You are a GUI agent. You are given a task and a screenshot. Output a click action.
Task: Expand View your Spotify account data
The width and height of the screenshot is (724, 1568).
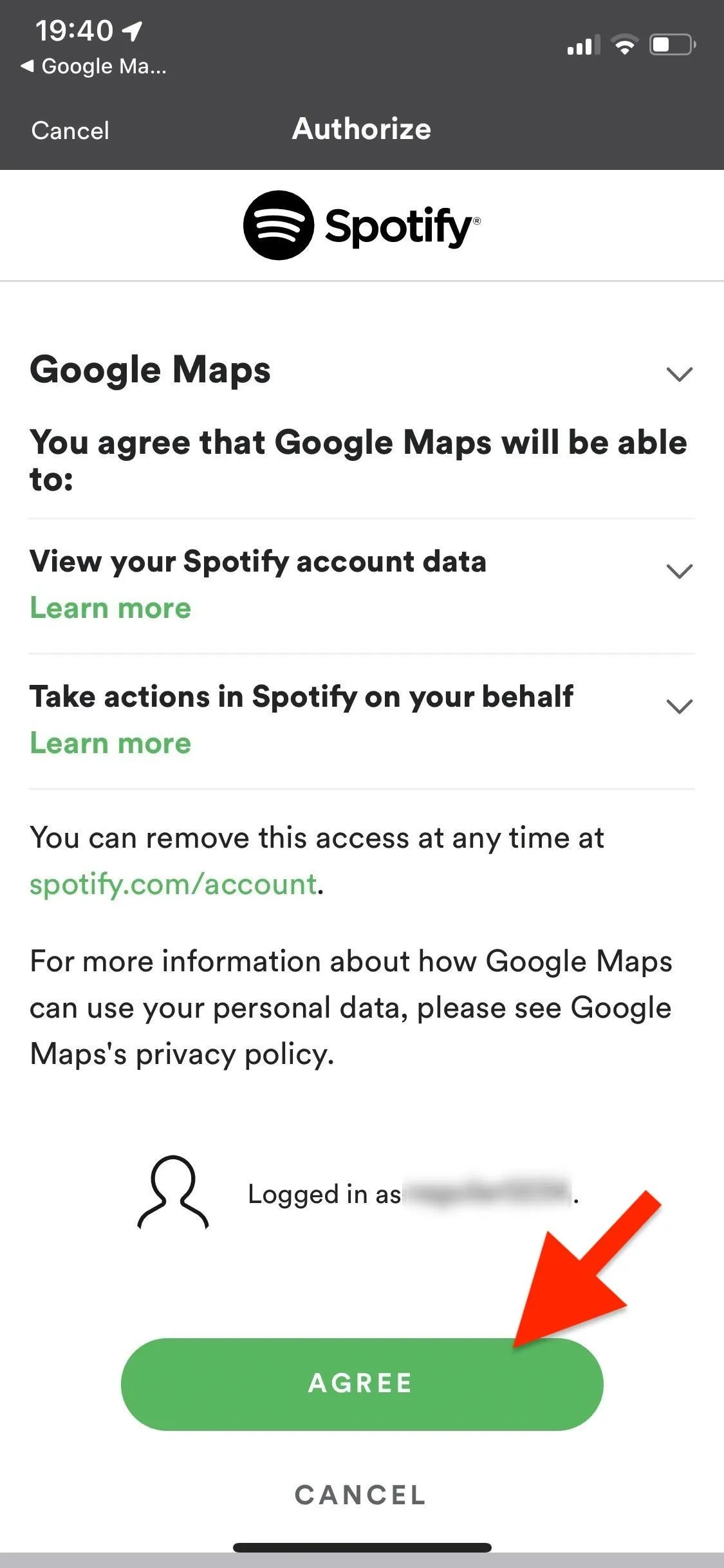(680, 571)
